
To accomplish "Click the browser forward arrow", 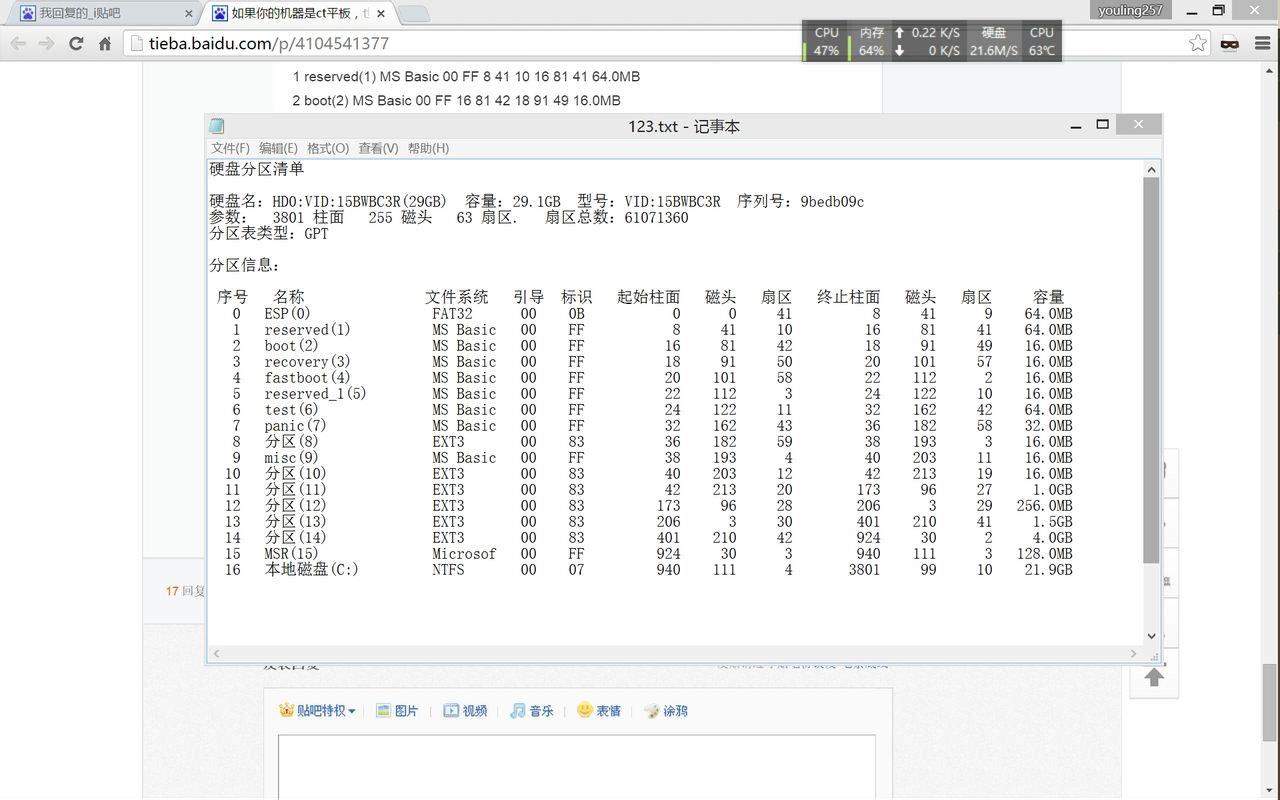I will 46,43.
